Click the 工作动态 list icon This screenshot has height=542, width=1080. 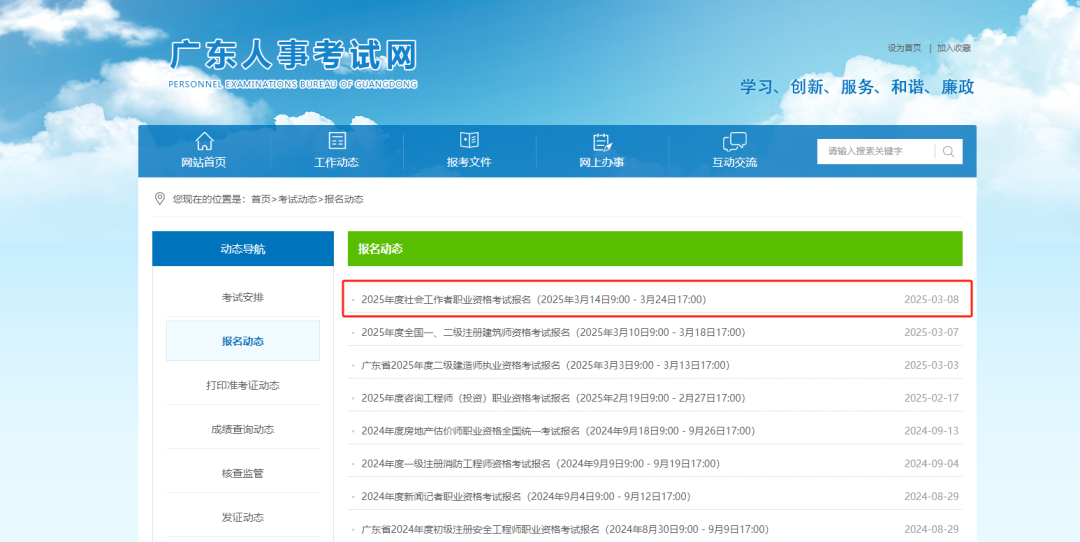(337, 141)
